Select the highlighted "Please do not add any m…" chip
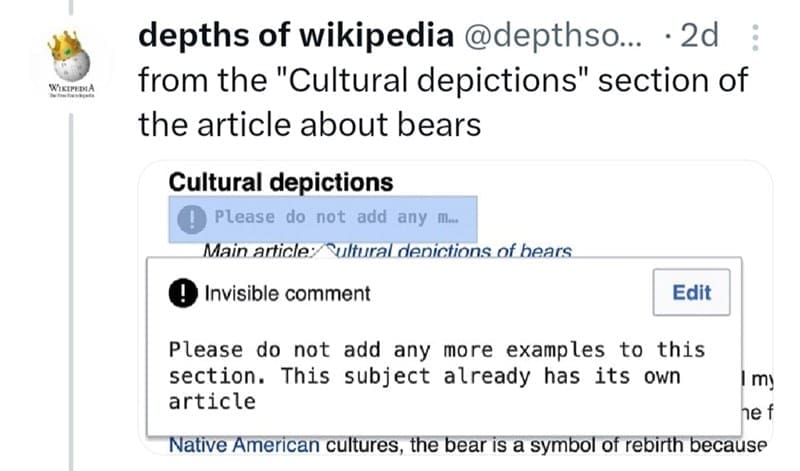This screenshot has width=800, height=471. [322, 217]
